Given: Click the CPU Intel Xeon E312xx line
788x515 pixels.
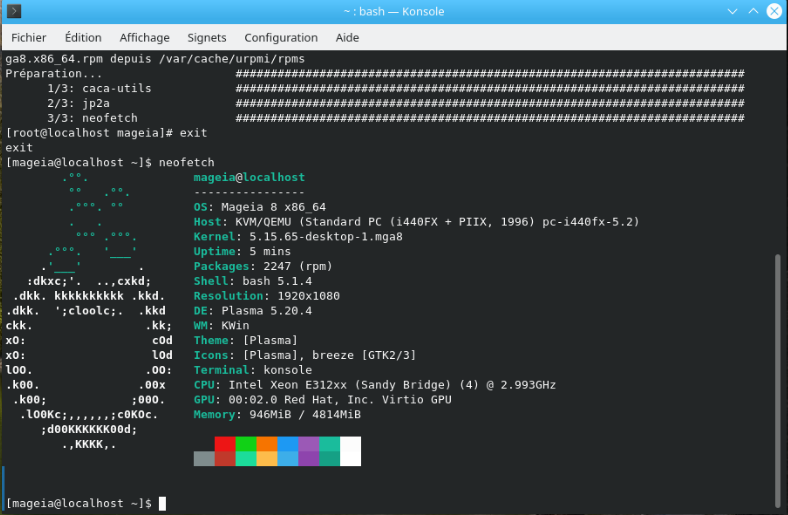Looking at the screenshot, I should click(374, 385).
